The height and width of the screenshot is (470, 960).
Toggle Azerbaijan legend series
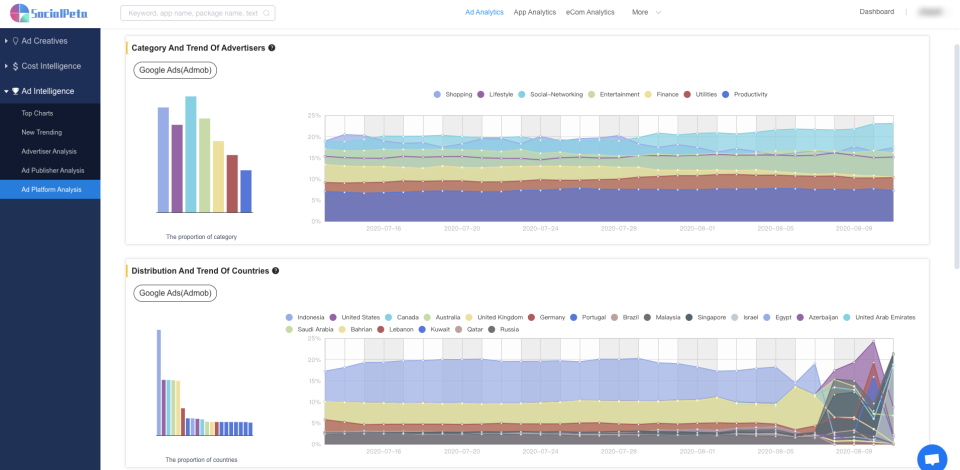coord(817,317)
